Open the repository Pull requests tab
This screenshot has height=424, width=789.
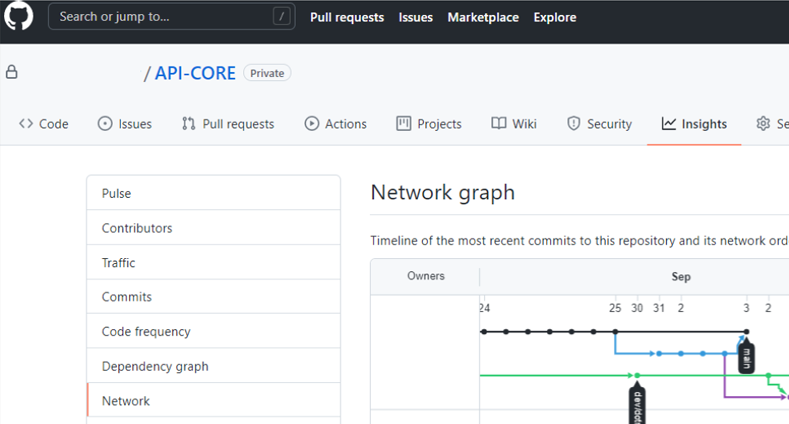(x=228, y=124)
